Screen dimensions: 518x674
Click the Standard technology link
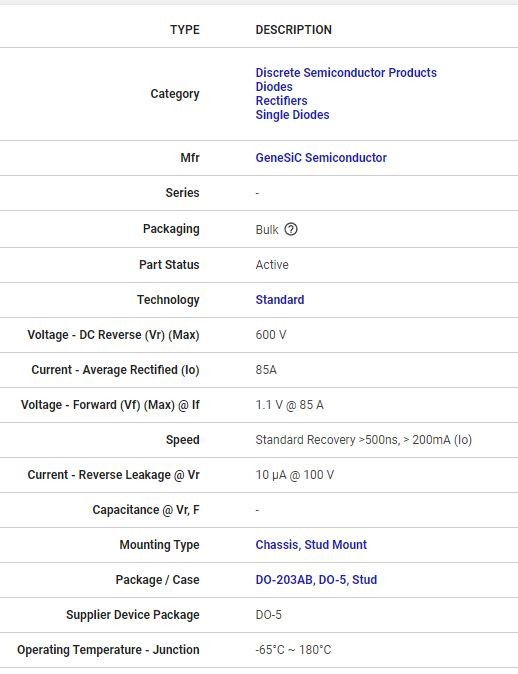[x=280, y=300]
